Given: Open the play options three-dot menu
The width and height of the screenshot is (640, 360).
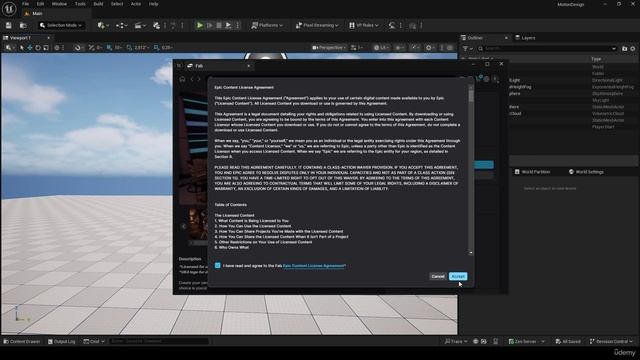Looking at the screenshot, I should click(238, 25).
